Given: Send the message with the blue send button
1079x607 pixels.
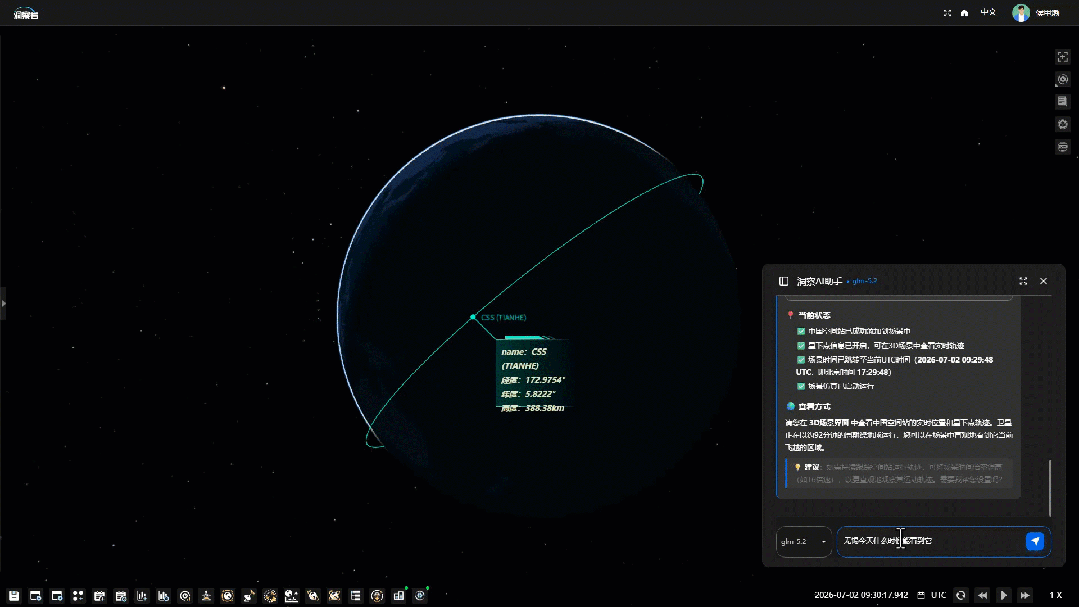Looking at the screenshot, I should point(1035,542).
